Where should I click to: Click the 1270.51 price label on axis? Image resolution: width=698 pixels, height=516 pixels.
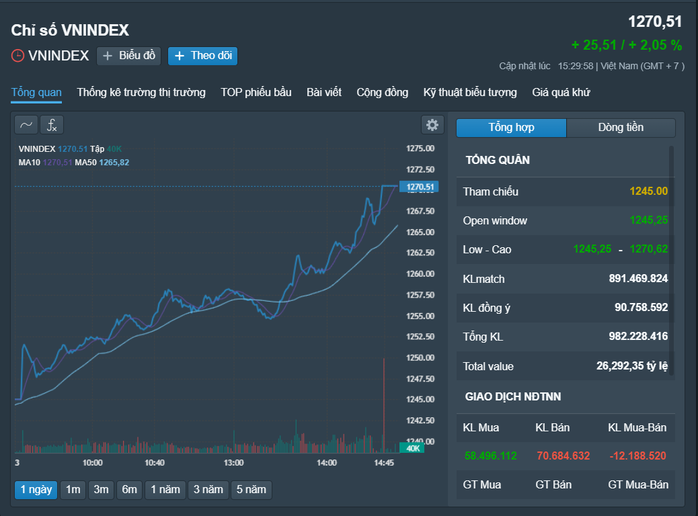click(419, 187)
